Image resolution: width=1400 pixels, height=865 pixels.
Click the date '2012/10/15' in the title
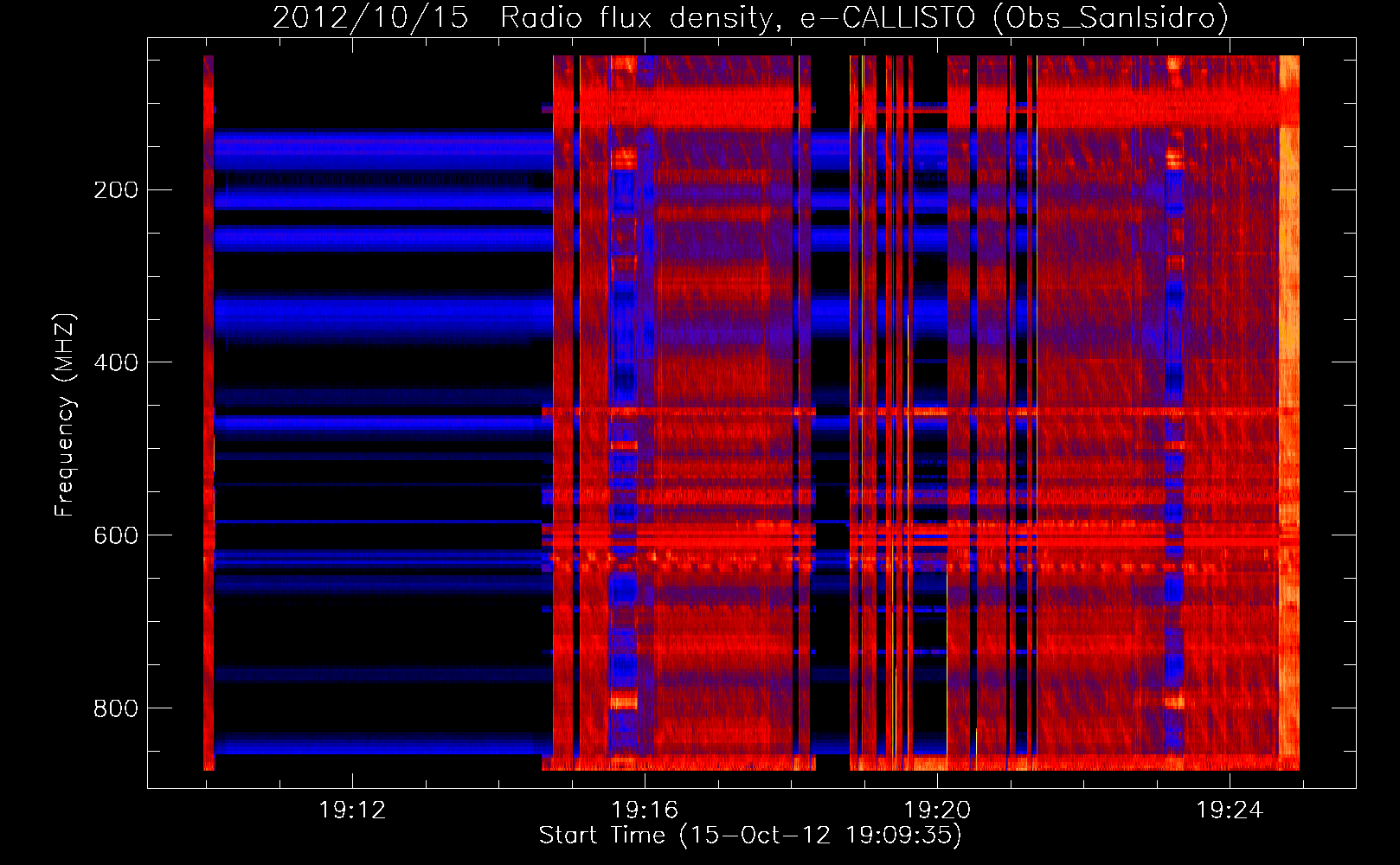371,17
